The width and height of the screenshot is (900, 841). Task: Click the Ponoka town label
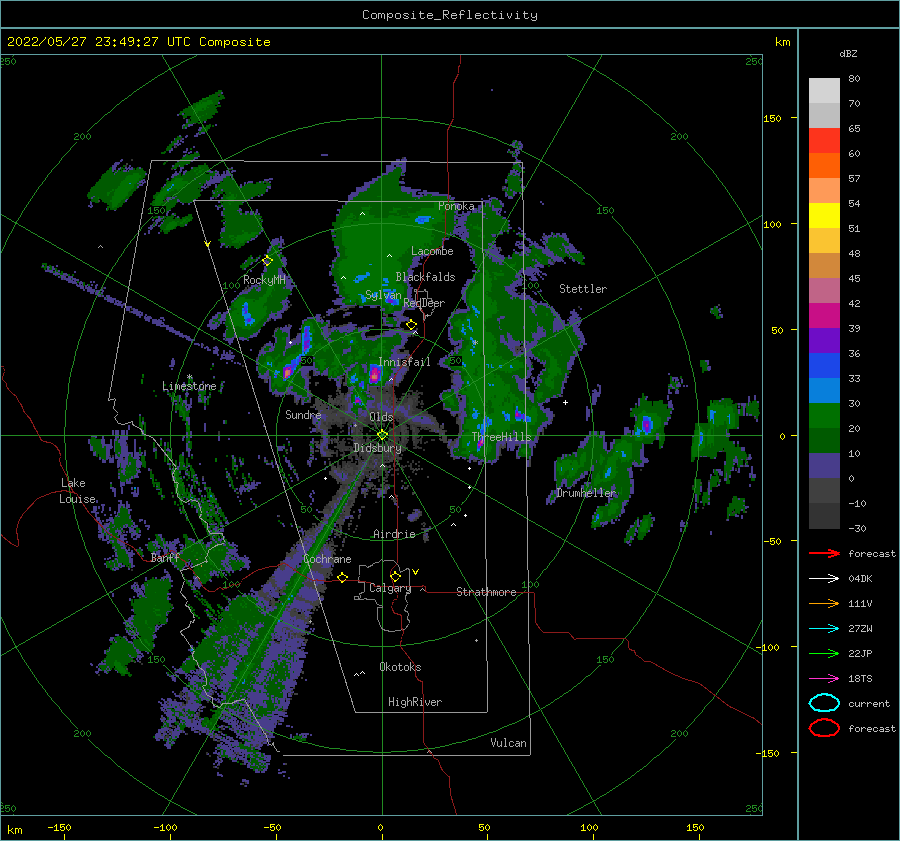pyautogui.click(x=456, y=206)
